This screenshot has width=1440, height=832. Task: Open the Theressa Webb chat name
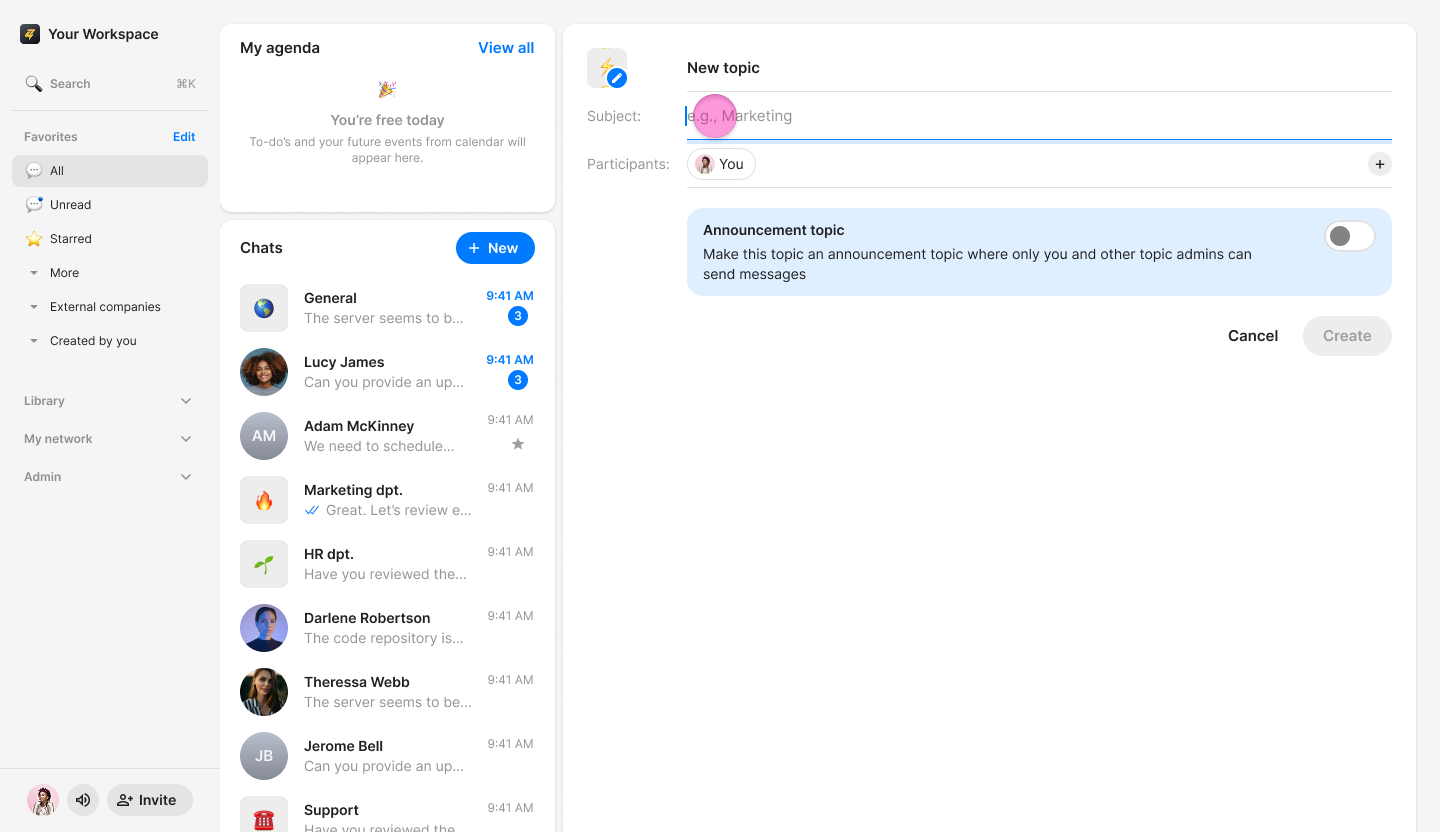tap(357, 682)
